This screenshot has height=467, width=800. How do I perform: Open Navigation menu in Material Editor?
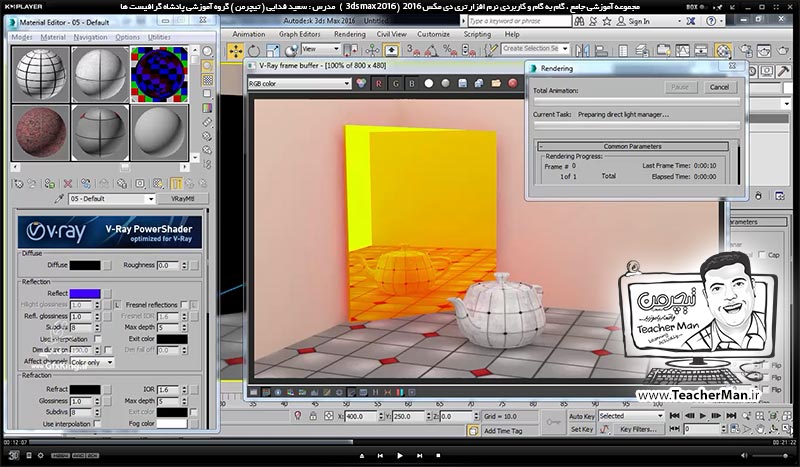pyautogui.click(x=90, y=37)
